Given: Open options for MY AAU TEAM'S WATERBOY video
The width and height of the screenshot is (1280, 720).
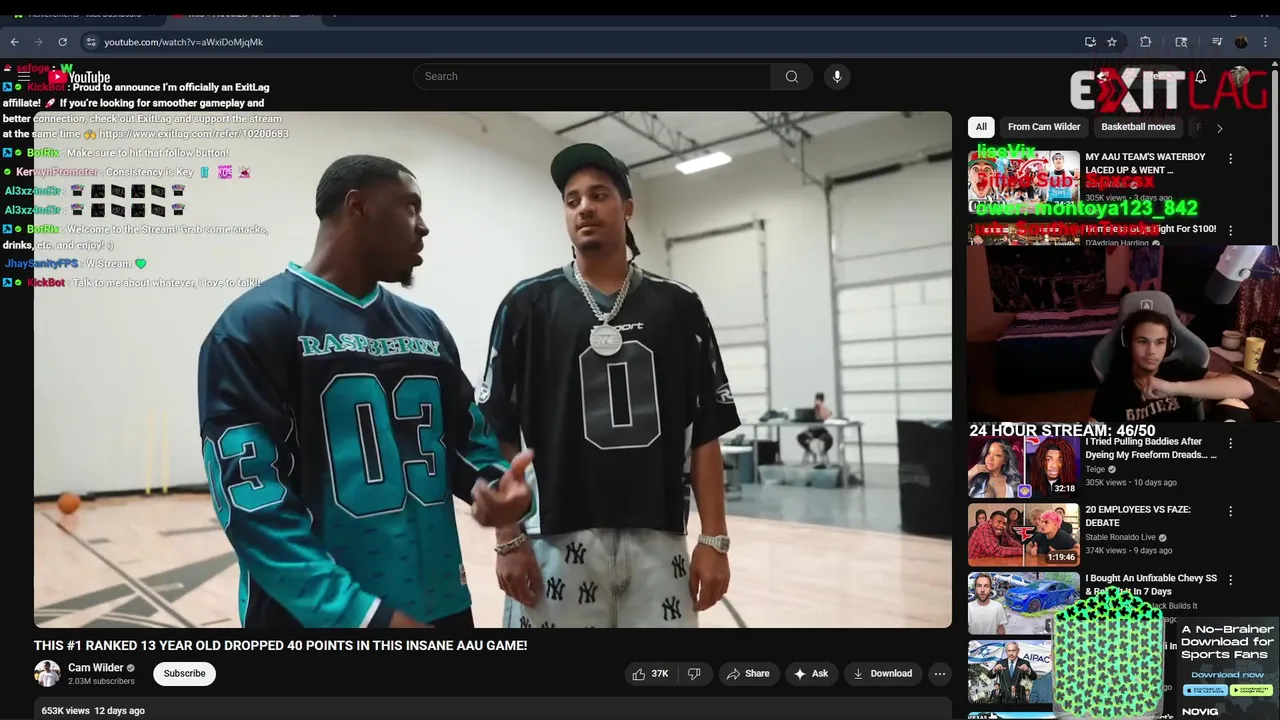Looking at the screenshot, I should [x=1231, y=158].
